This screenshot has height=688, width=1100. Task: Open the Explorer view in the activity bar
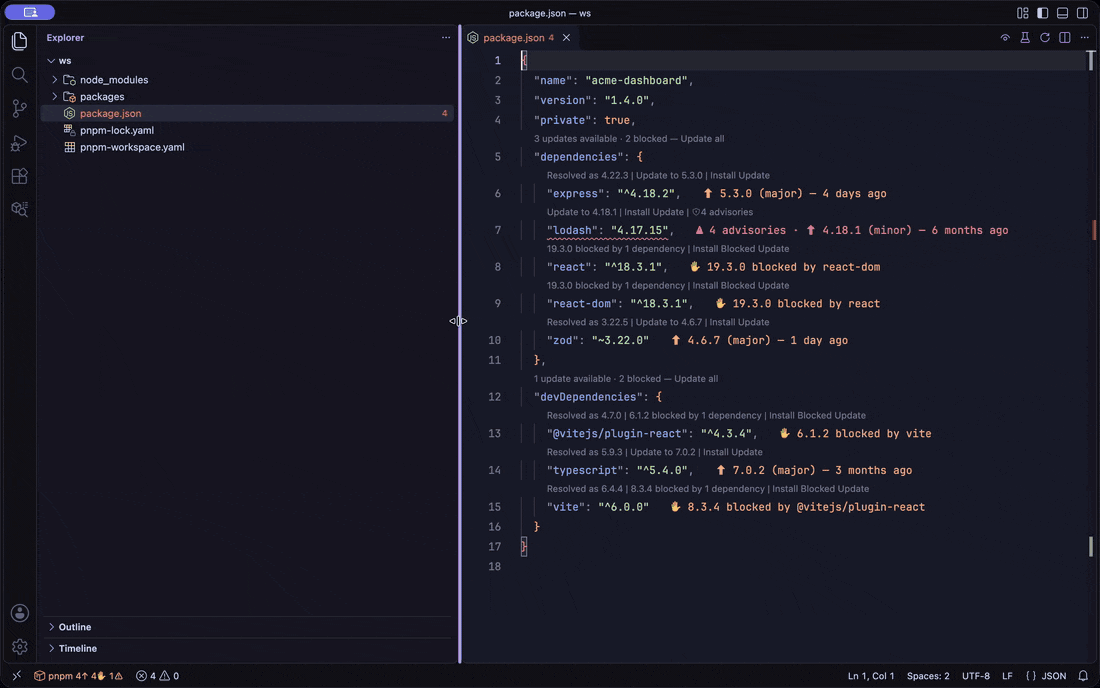coord(20,41)
